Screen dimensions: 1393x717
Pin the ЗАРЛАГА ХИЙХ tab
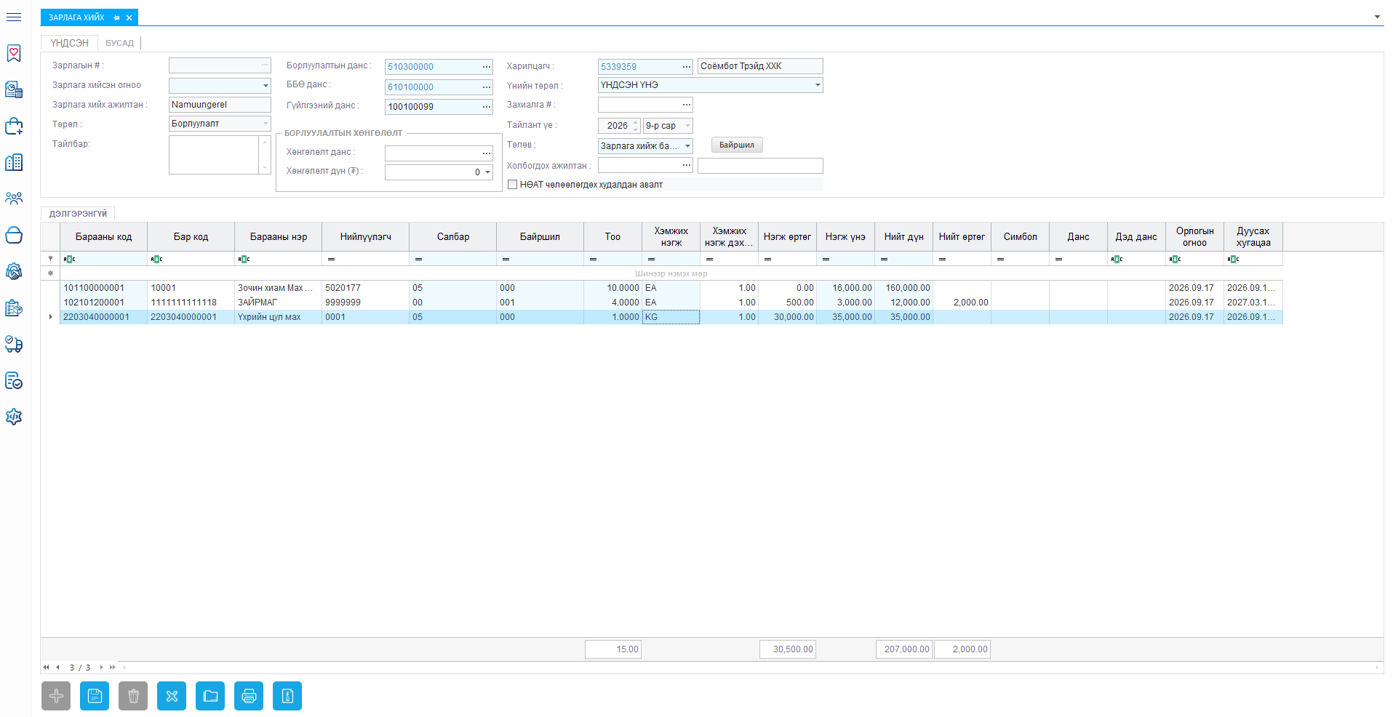point(117,18)
